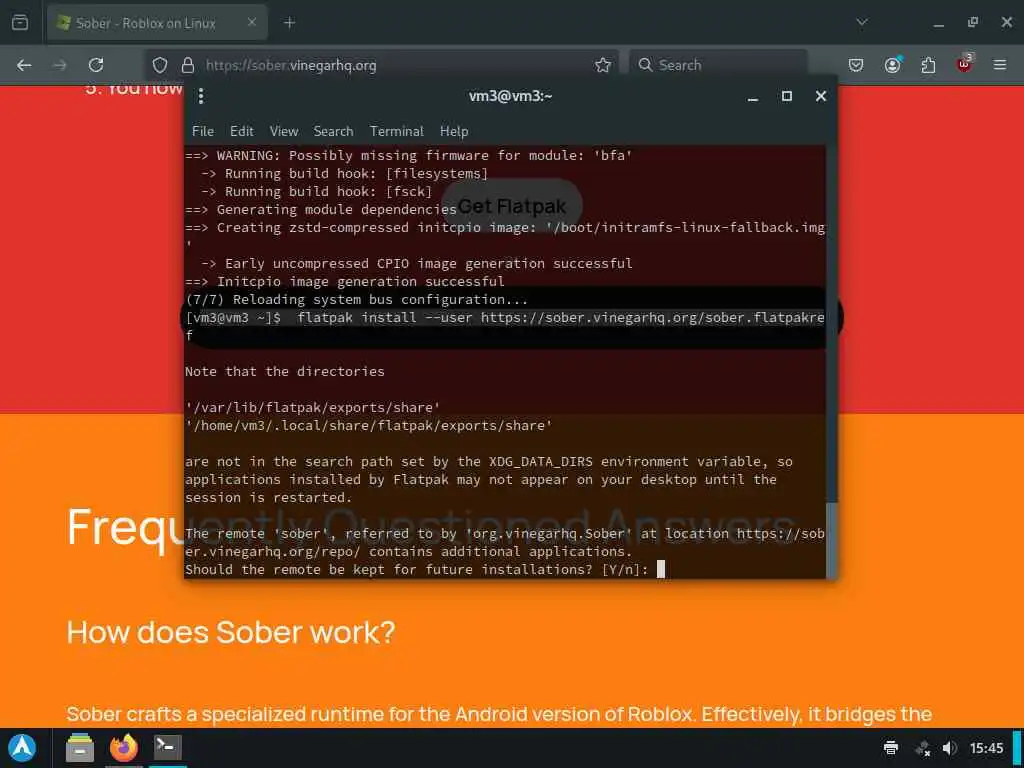Screen dimensions: 1024x768
Task: Open a new Firefox tab
Action: coord(289,23)
